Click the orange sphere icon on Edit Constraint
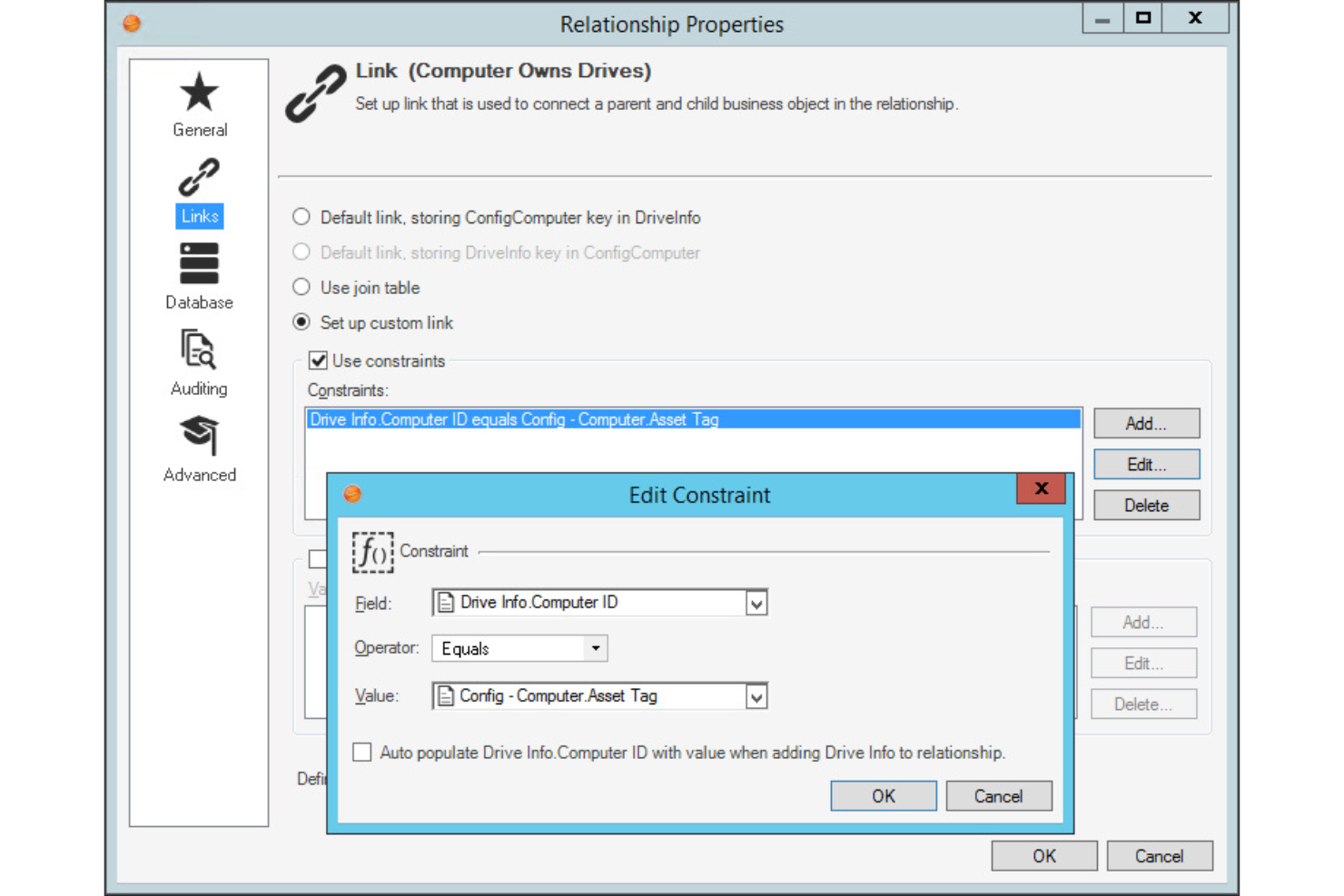1344x896 pixels. pyautogui.click(x=352, y=494)
